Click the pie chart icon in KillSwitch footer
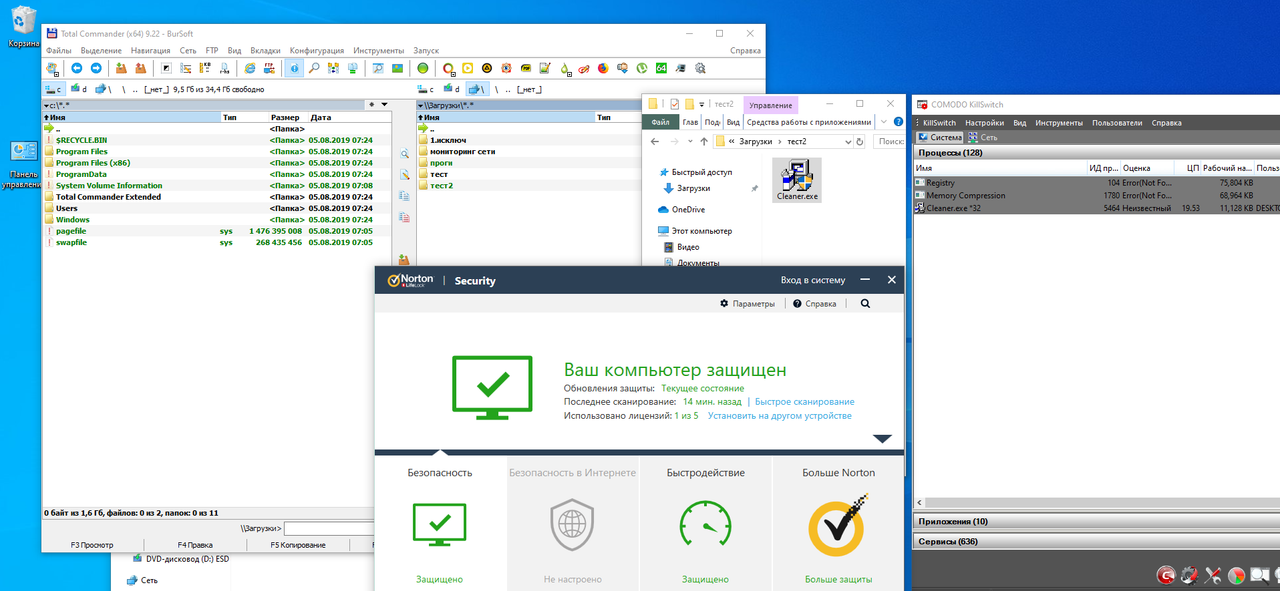Screen dimensions: 1280x591 (1236, 575)
